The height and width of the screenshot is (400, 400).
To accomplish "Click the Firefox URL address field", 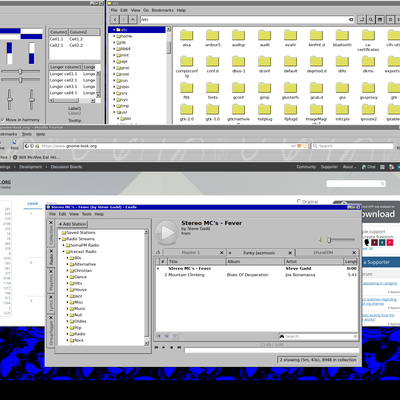I will (x=165, y=146).
